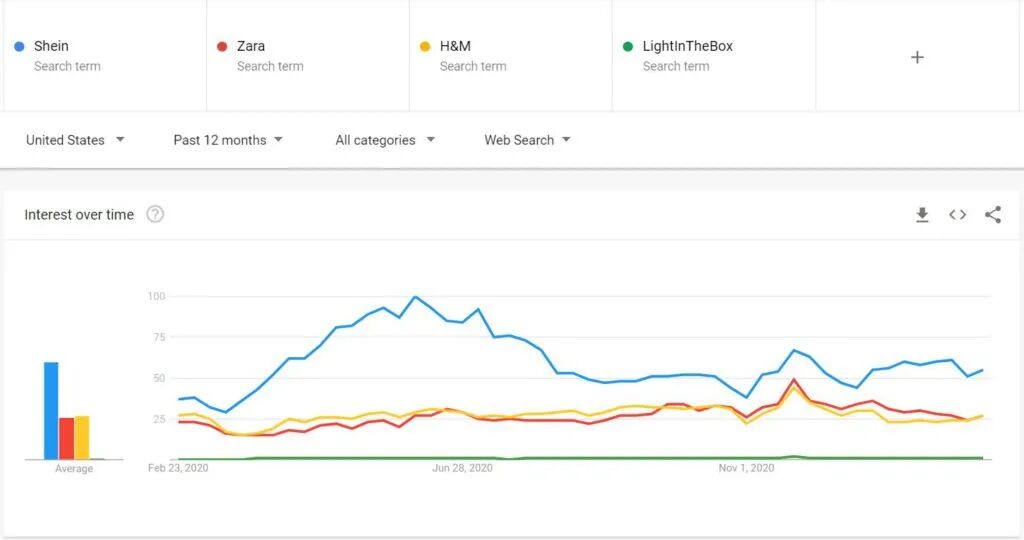
Task: Click the yellow dot beside H&M
Action: point(425,46)
